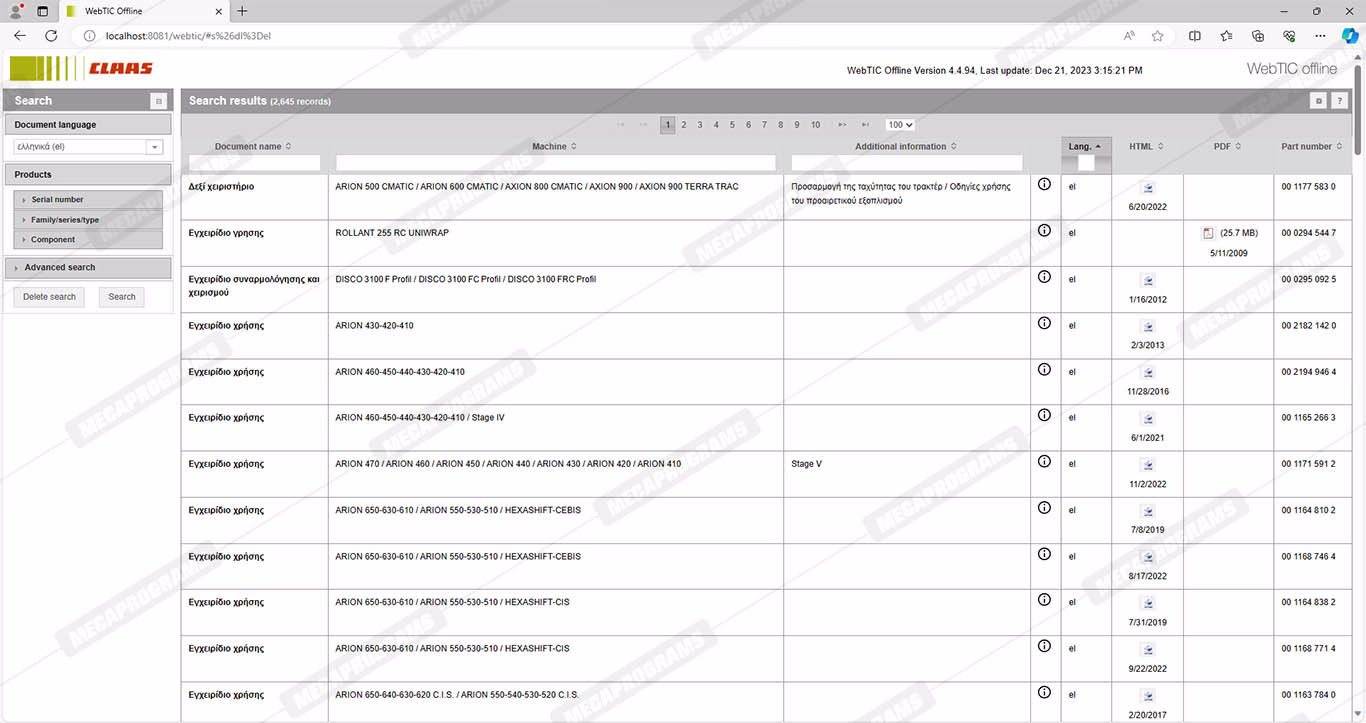Open the HTML document dated 6/20/2022
This screenshot has height=723, width=1366.
[x=1148, y=187]
